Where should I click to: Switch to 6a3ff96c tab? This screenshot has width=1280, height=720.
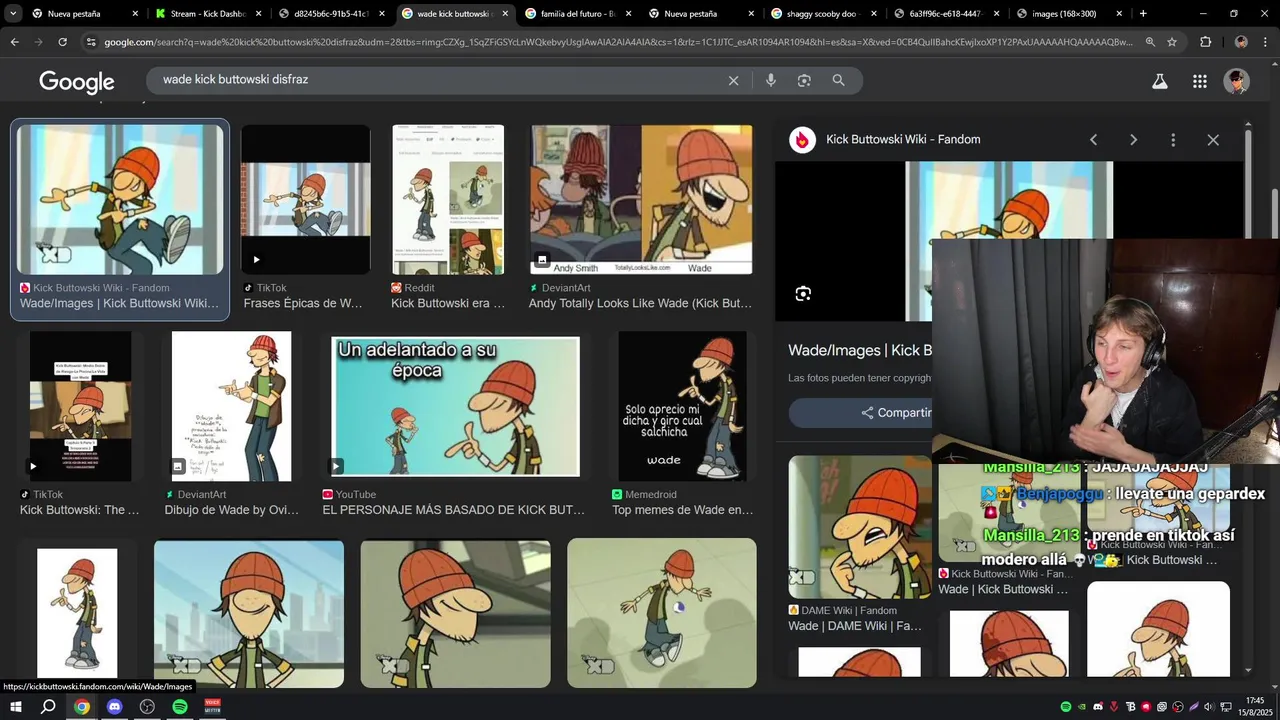click(948, 14)
